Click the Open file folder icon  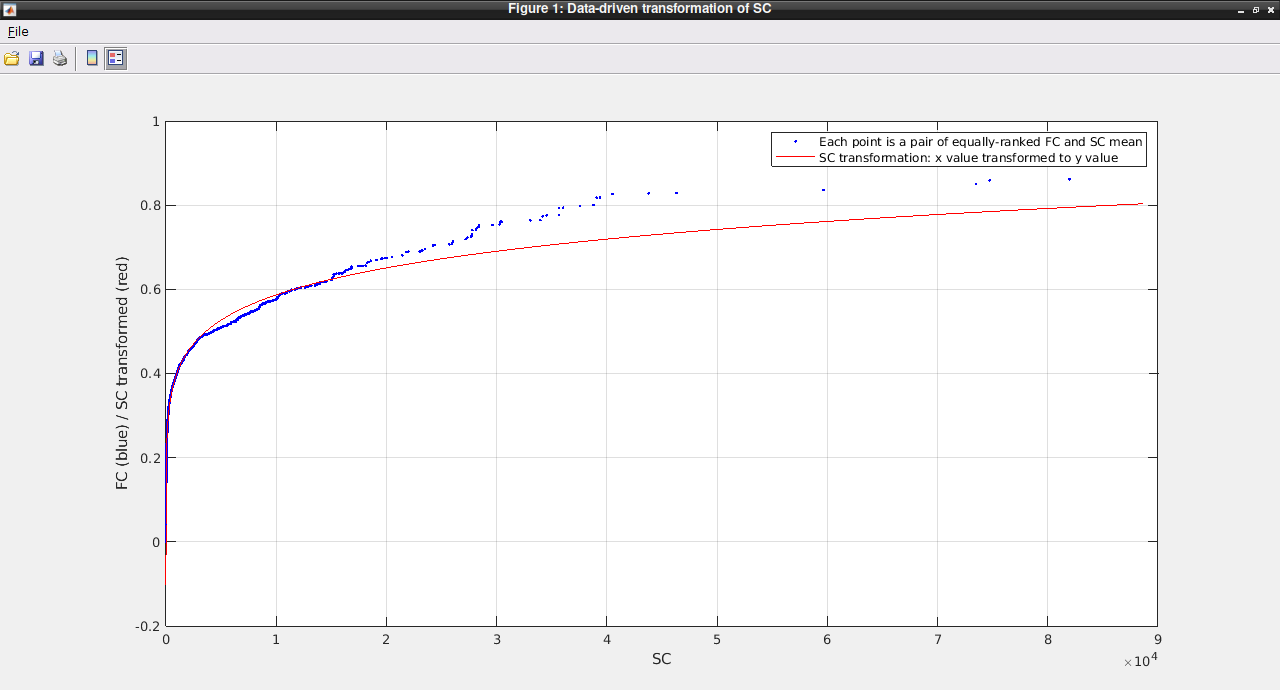(x=12, y=59)
